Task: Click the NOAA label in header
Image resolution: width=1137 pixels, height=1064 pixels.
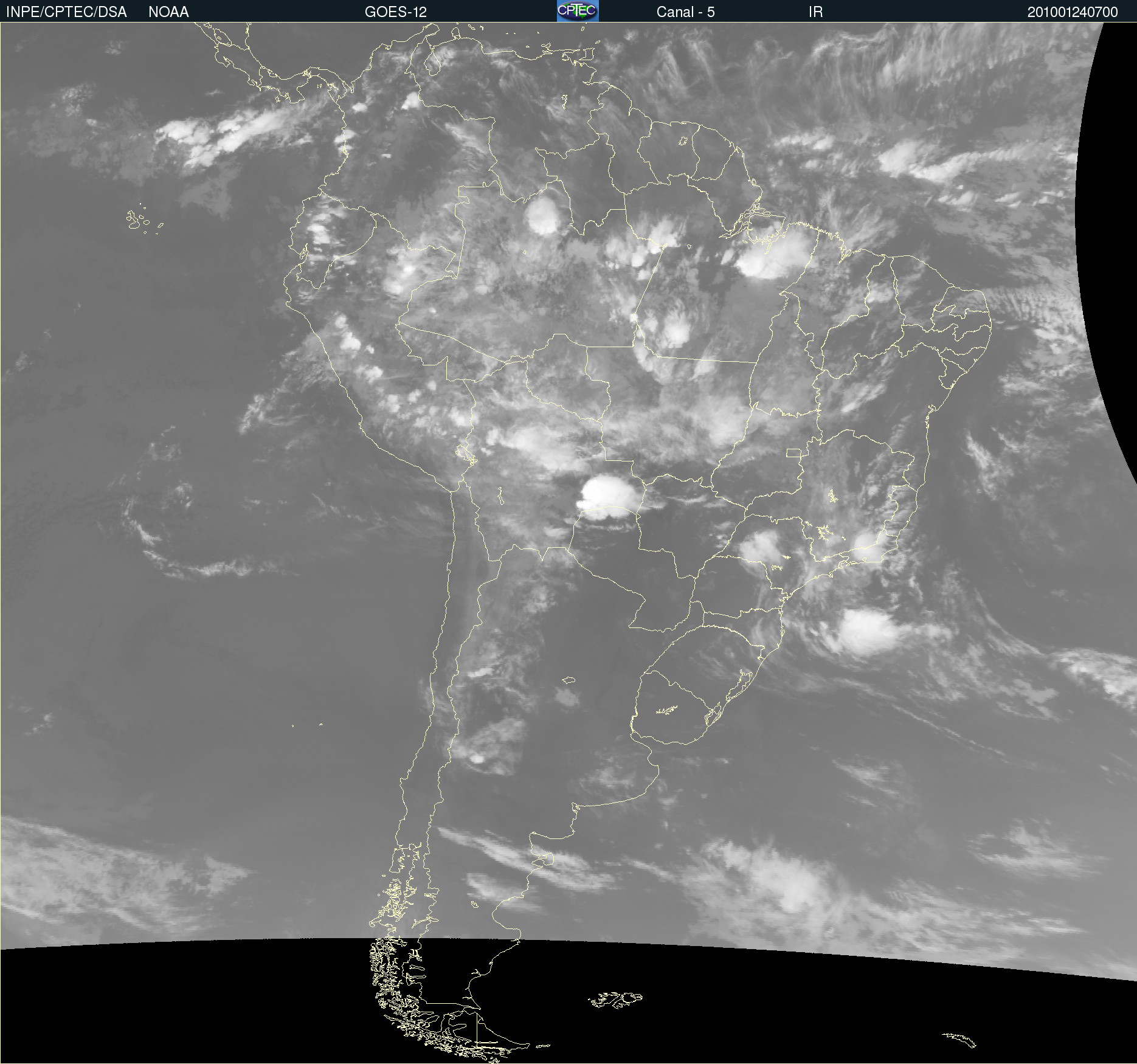Action: (168, 12)
